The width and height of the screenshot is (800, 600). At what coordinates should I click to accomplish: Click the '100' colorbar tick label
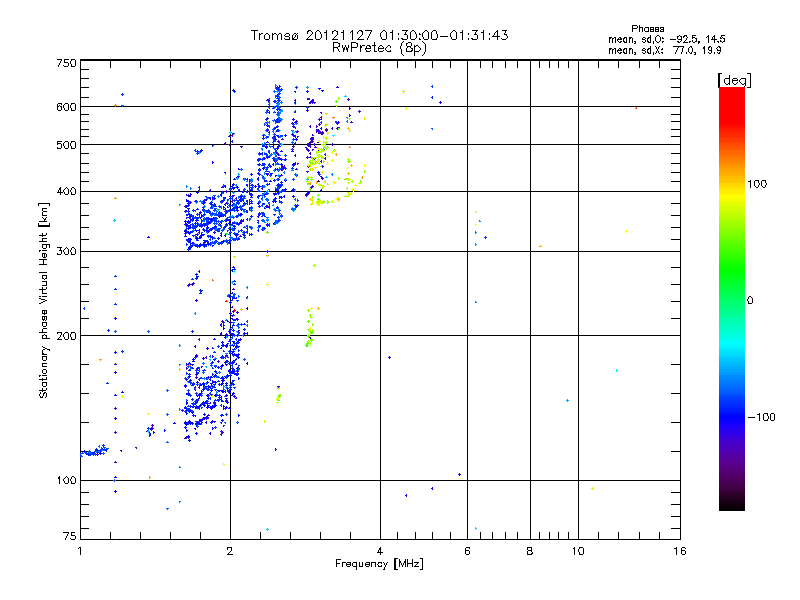click(x=757, y=184)
